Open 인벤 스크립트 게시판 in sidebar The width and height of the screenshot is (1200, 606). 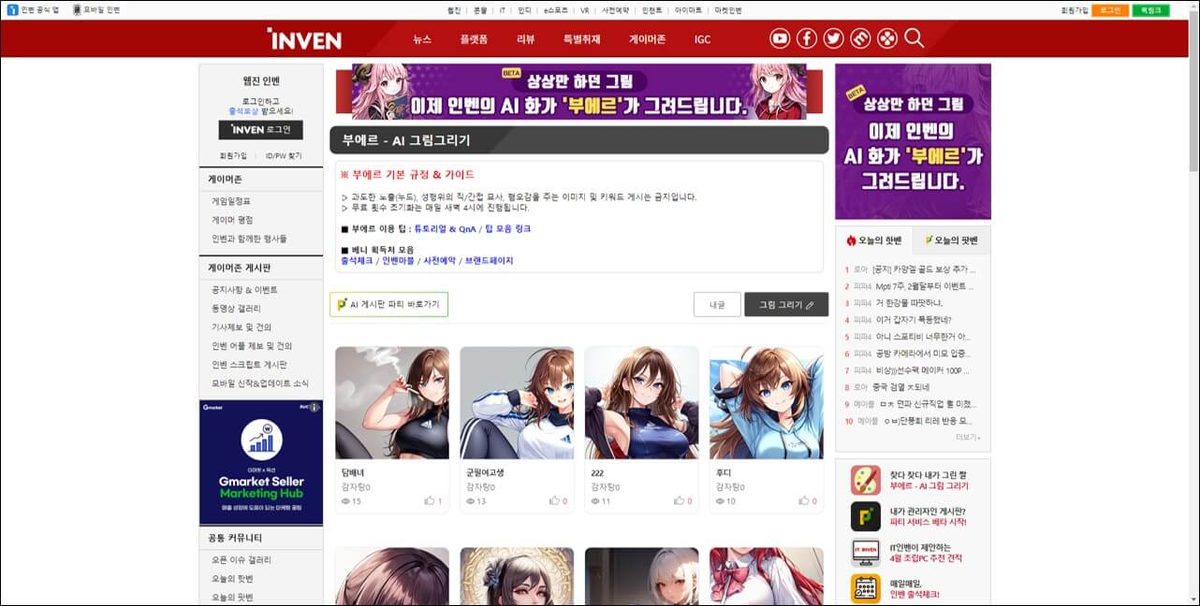pos(249,364)
